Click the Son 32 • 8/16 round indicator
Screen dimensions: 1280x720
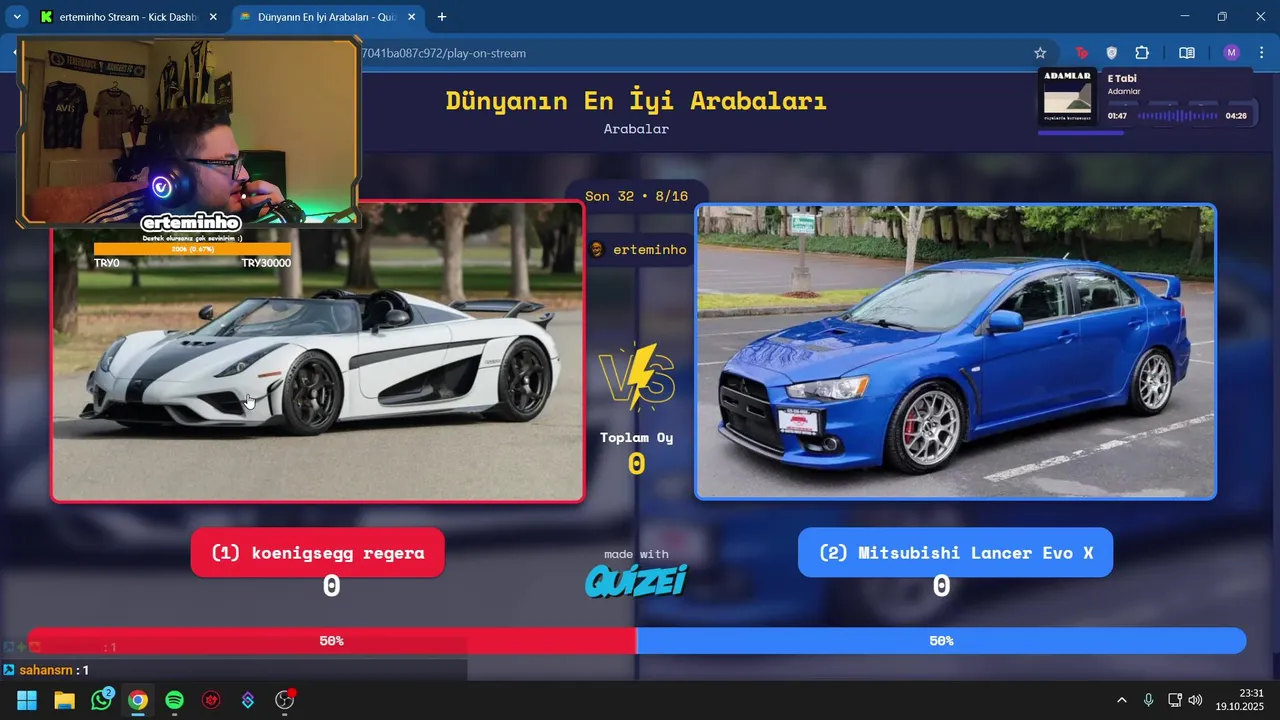tap(636, 196)
